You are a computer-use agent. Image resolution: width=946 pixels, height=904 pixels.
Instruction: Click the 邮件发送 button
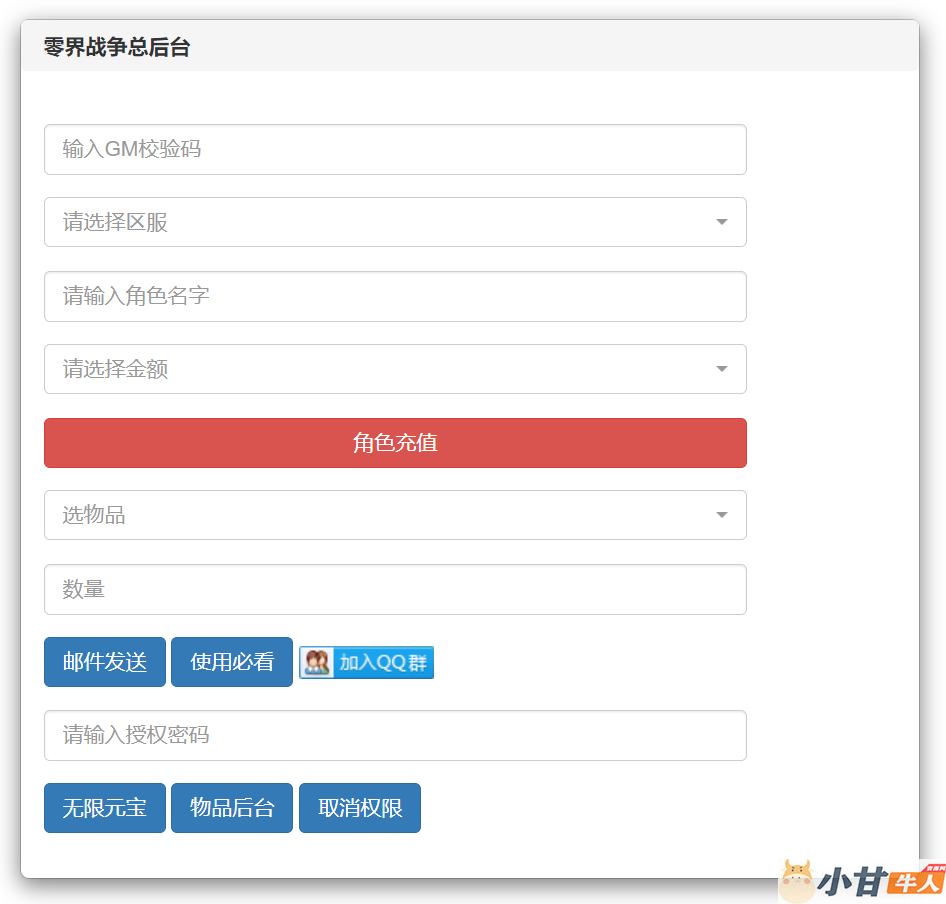105,662
